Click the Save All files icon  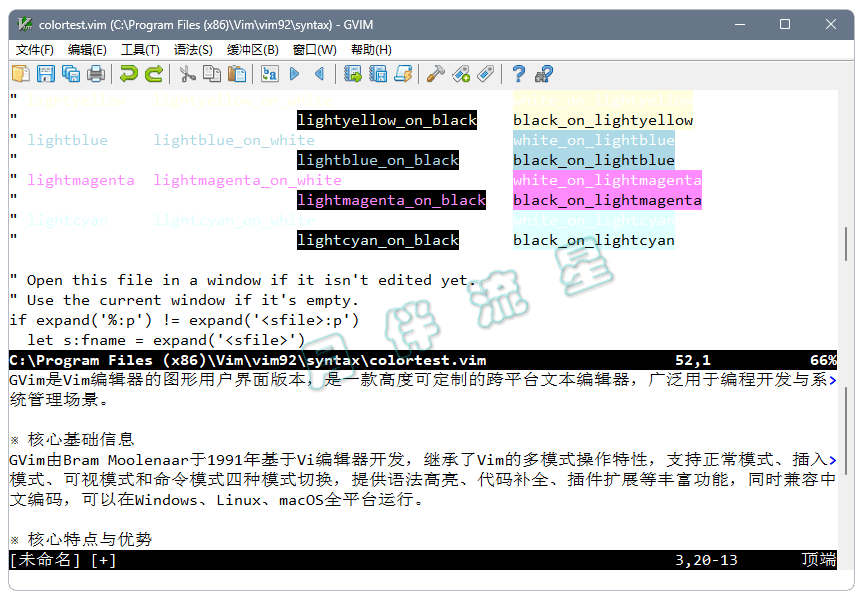tap(71, 73)
